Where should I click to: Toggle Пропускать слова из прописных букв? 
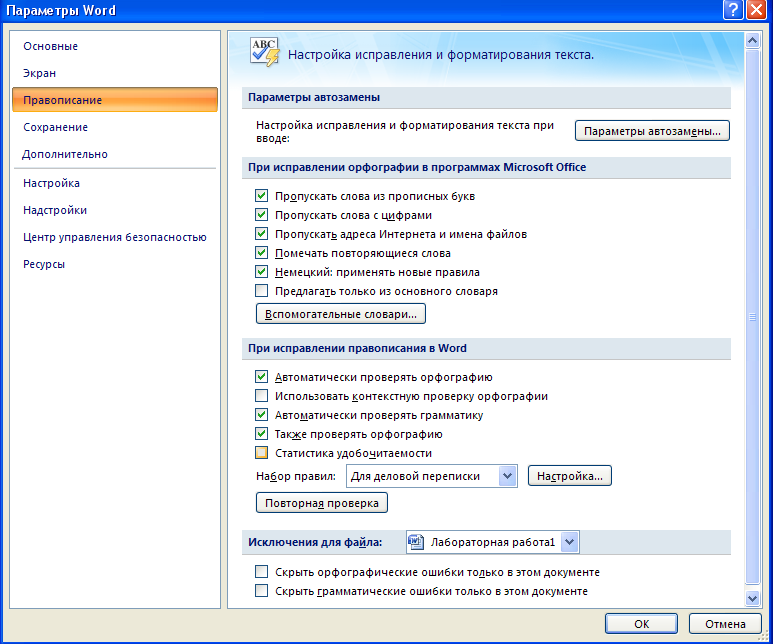261,196
